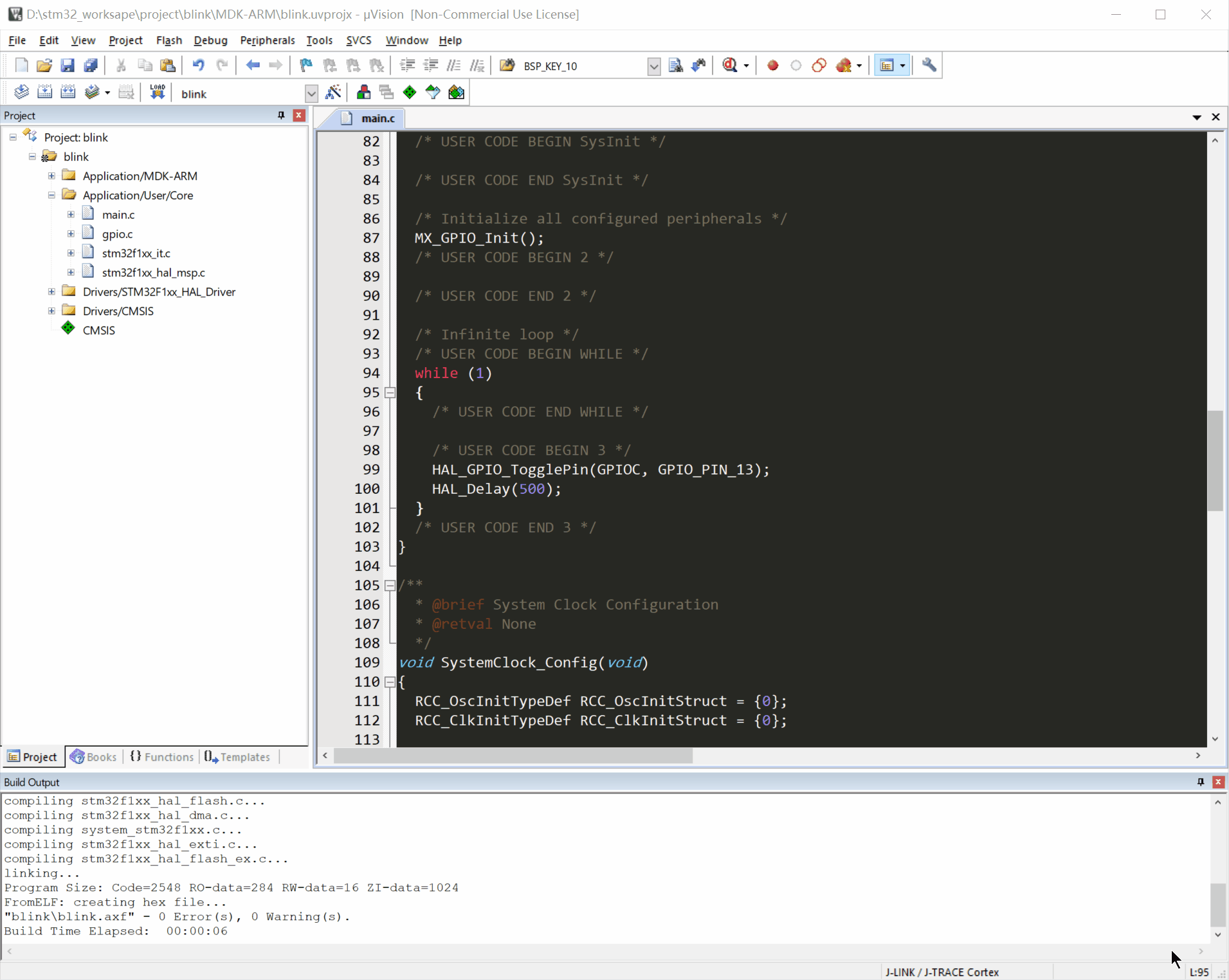Open Manage Run-Time Environment green diamond icon
1229x980 pixels.
pyautogui.click(x=410, y=93)
